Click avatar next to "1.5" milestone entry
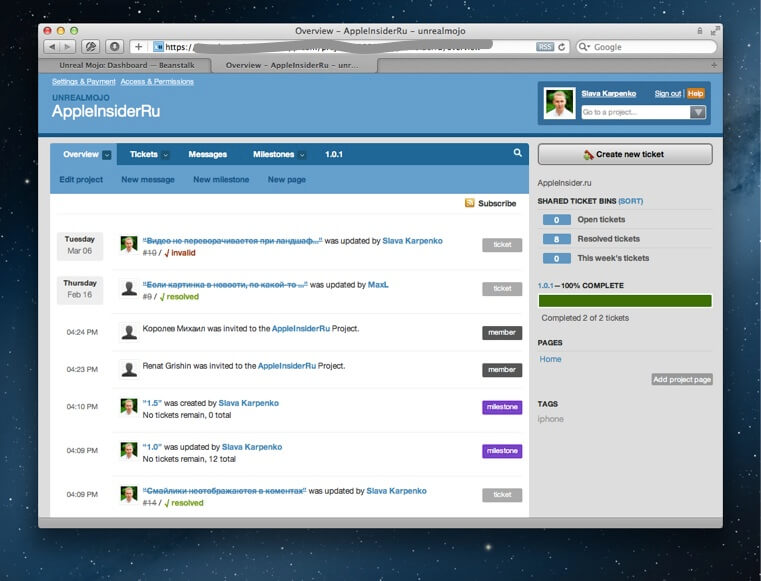The height and width of the screenshot is (581, 761). click(129, 407)
